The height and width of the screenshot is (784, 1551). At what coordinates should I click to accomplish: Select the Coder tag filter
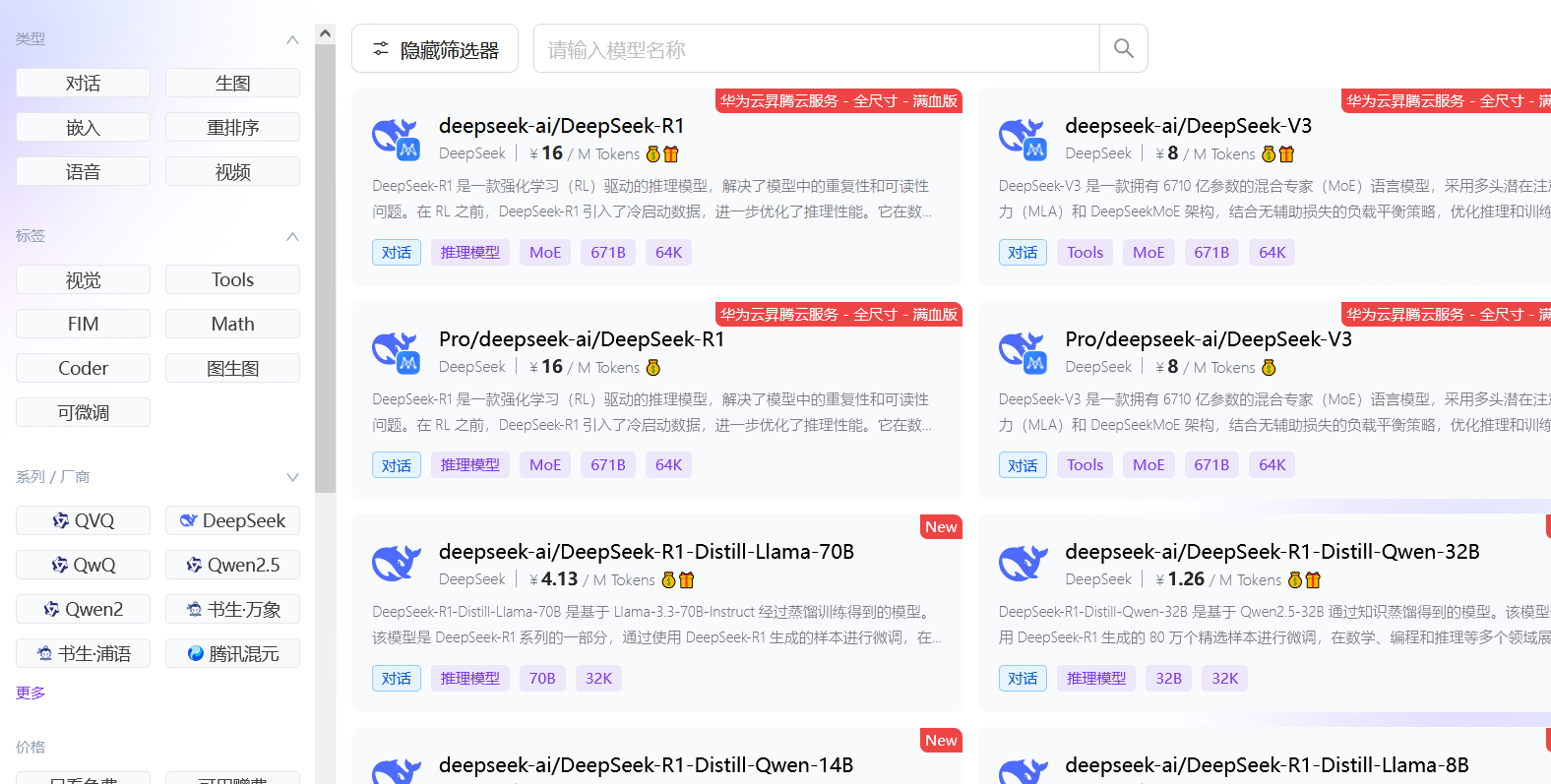pos(83,368)
